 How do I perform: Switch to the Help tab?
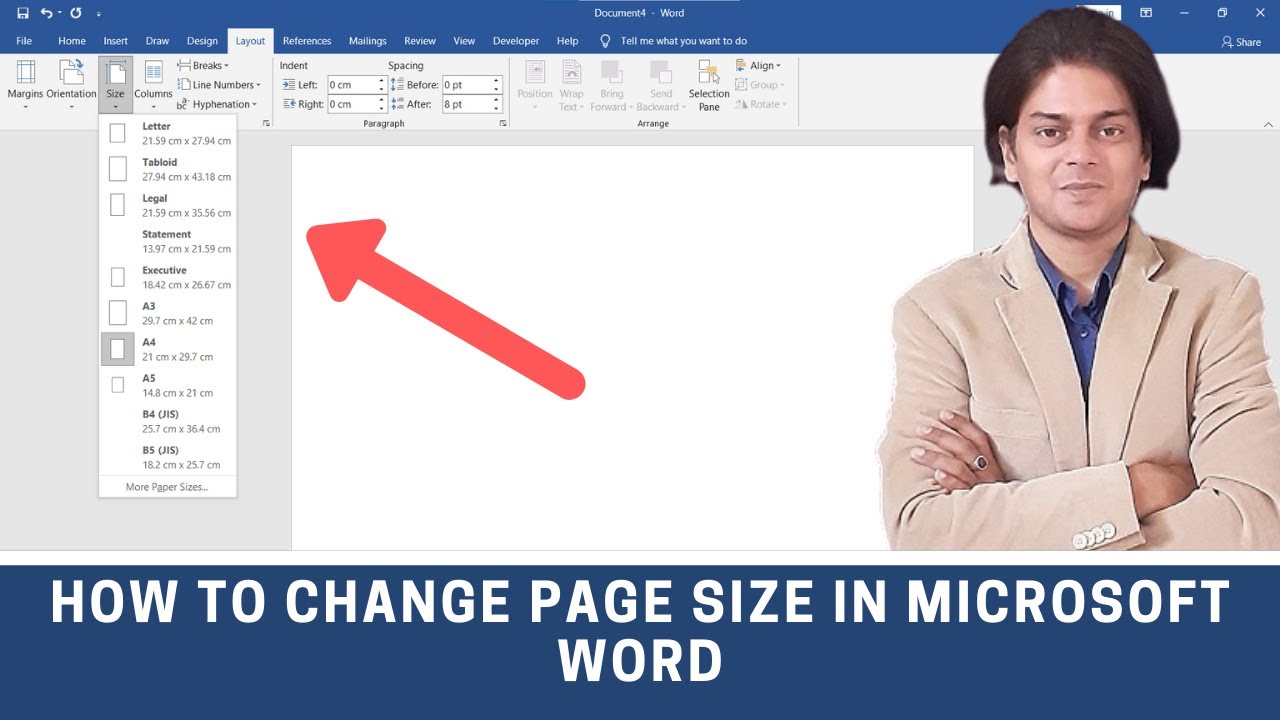pos(567,41)
